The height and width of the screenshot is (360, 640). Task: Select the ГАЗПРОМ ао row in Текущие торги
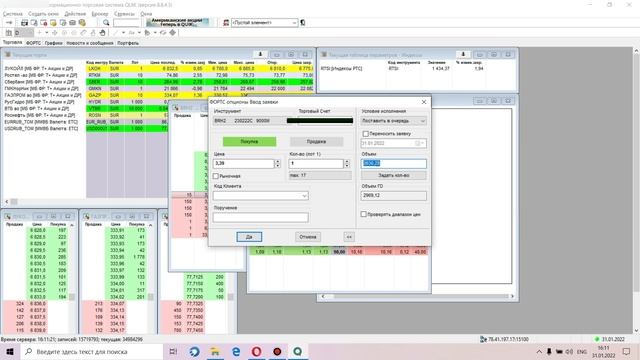(158, 95)
